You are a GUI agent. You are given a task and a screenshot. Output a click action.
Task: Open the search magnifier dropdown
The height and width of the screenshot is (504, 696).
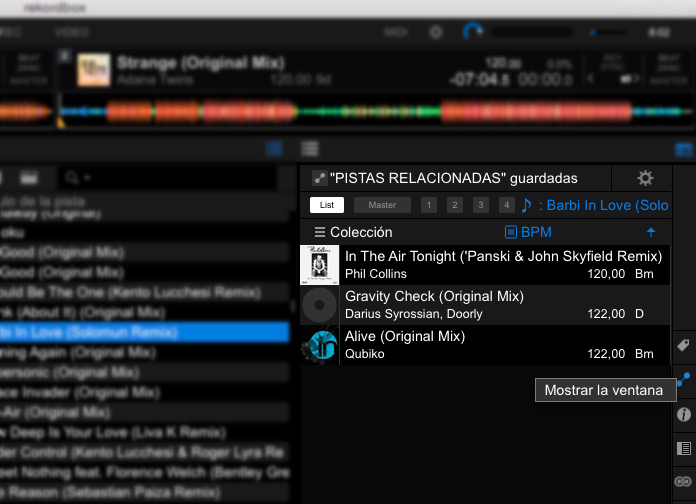tap(78, 178)
